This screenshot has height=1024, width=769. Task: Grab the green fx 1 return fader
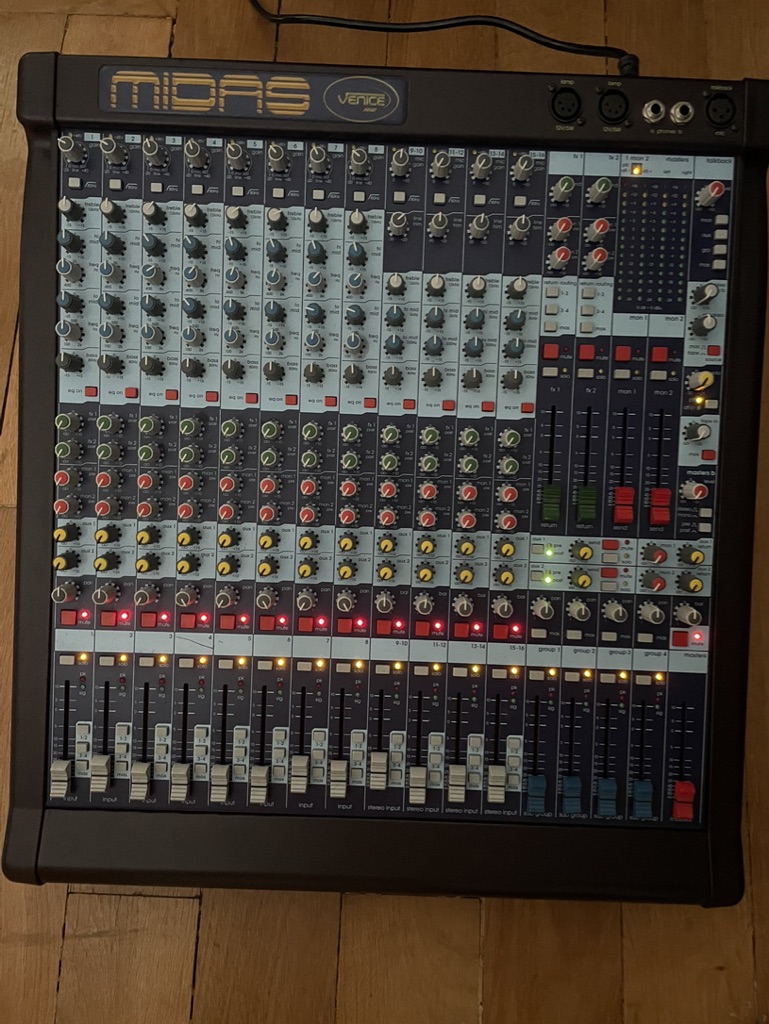click(552, 504)
